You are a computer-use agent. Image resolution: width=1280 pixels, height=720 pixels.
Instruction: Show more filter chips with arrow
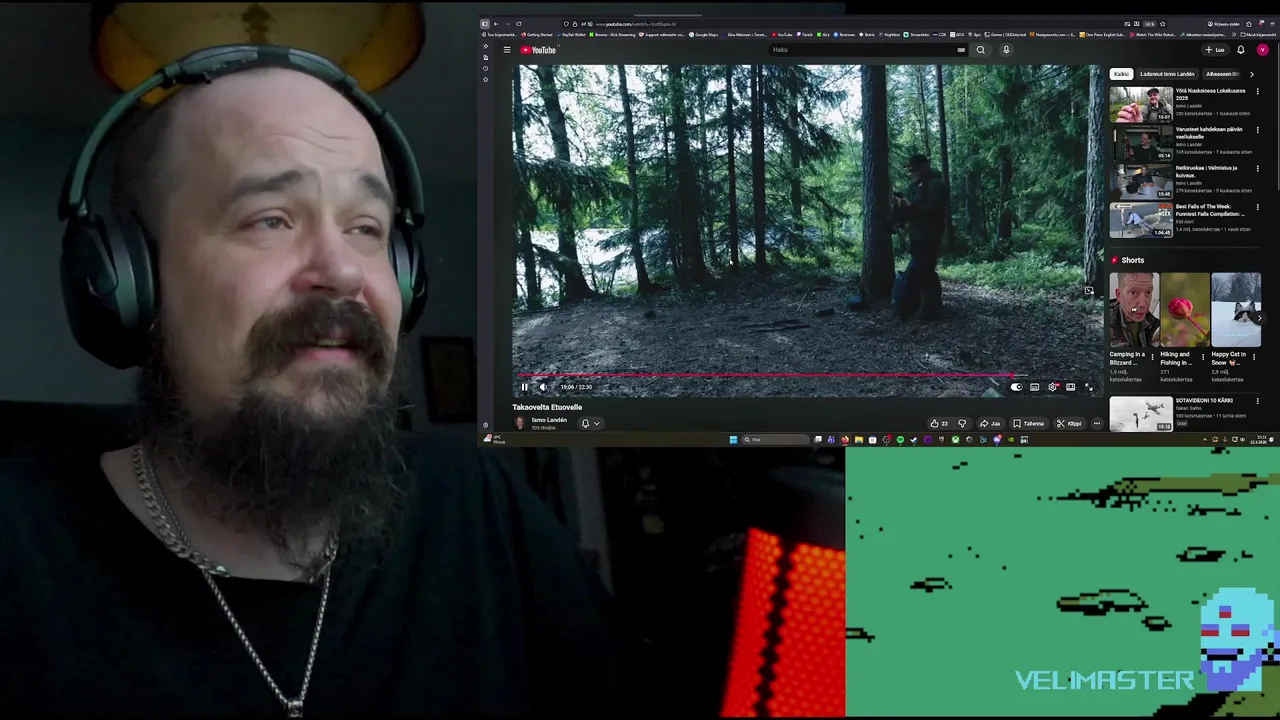point(1251,74)
